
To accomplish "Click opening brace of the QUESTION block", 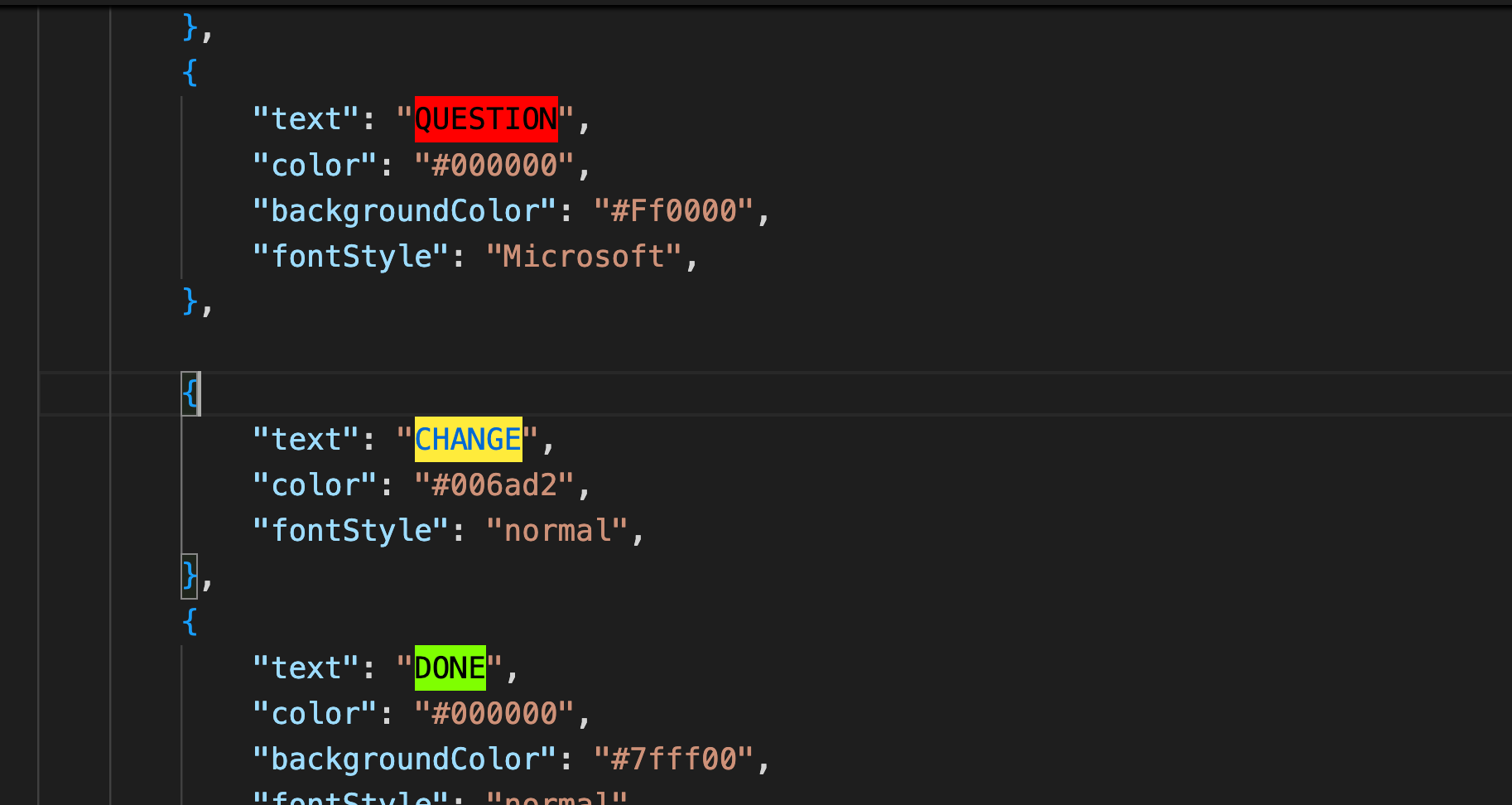I will click(190, 73).
